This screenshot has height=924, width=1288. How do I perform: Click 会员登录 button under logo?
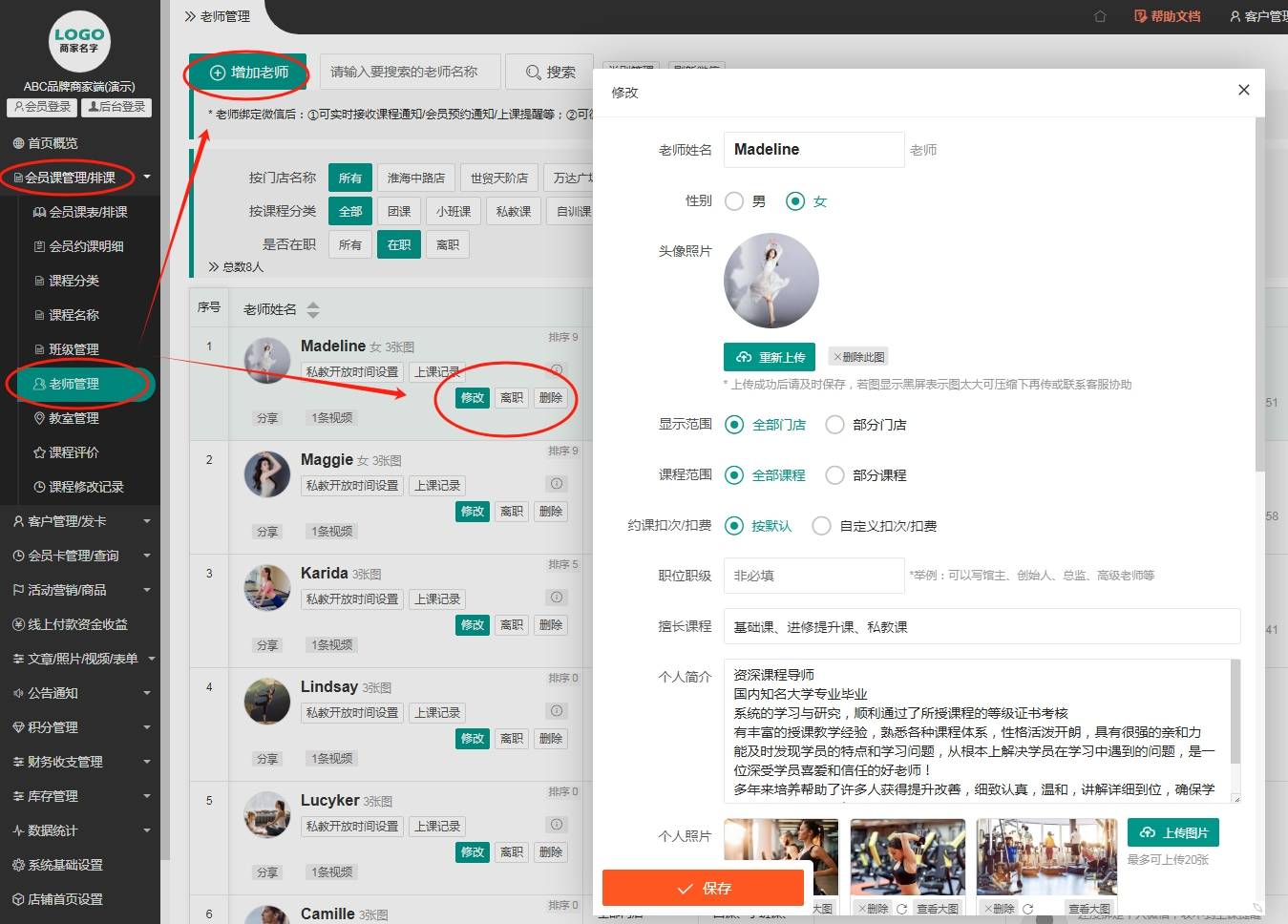(x=42, y=107)
